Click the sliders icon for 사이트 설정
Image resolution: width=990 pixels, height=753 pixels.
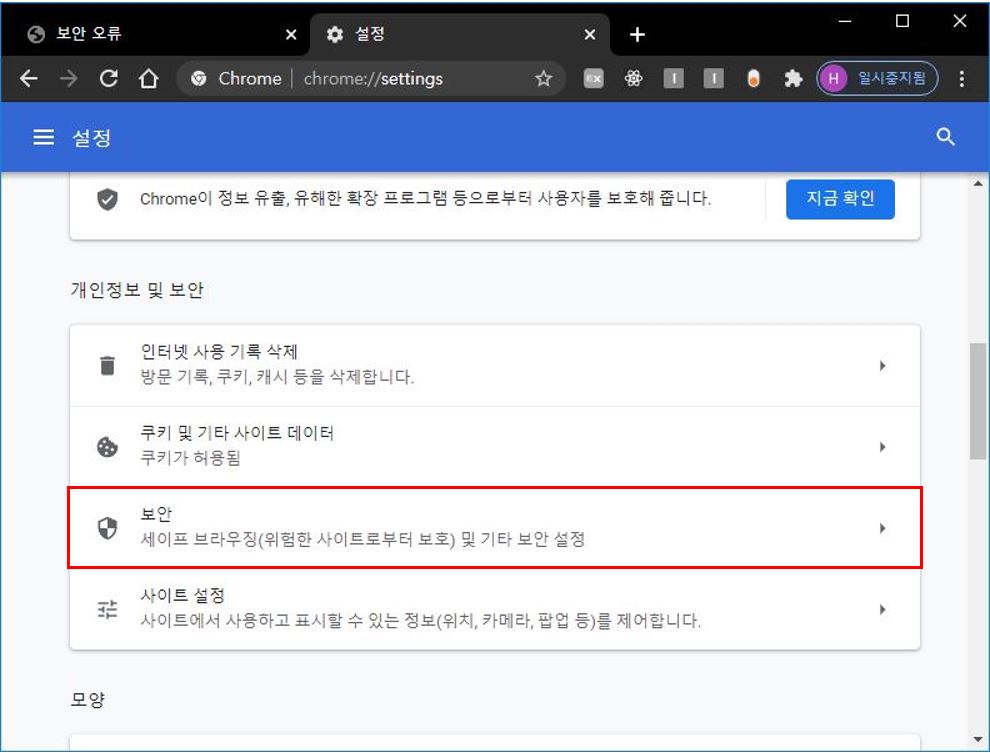[x=107, y=609]
